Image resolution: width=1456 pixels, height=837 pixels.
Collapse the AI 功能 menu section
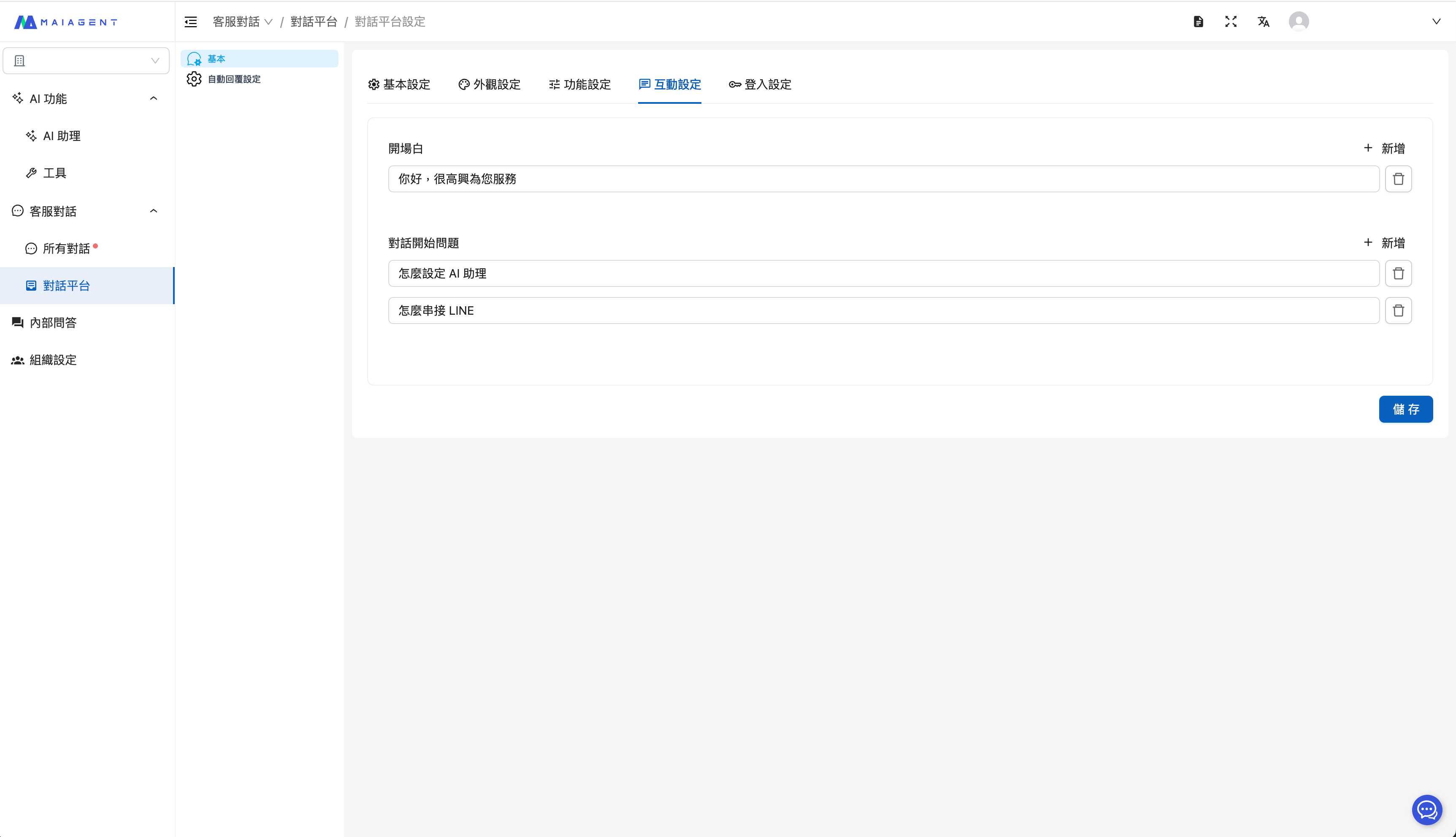tap(153, 98)
